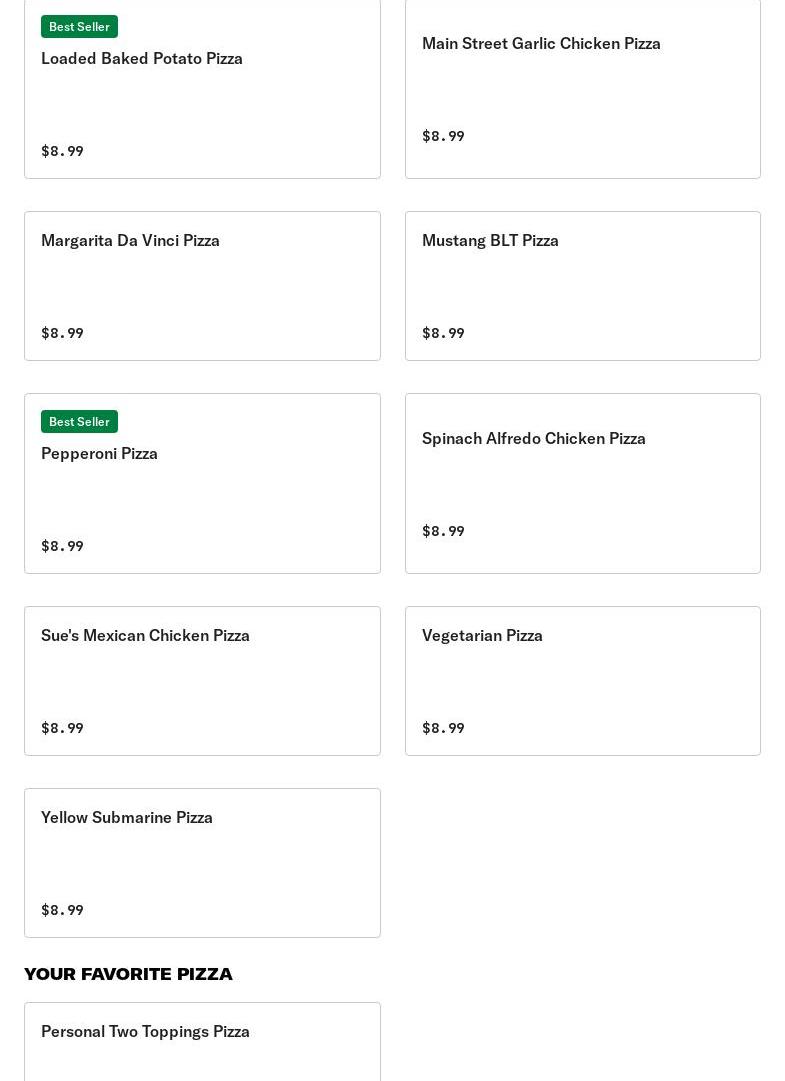785x1081 pixels.
Task: Click Best Seller badge on Loaded Baked Potato
Action: pos(79,27)
